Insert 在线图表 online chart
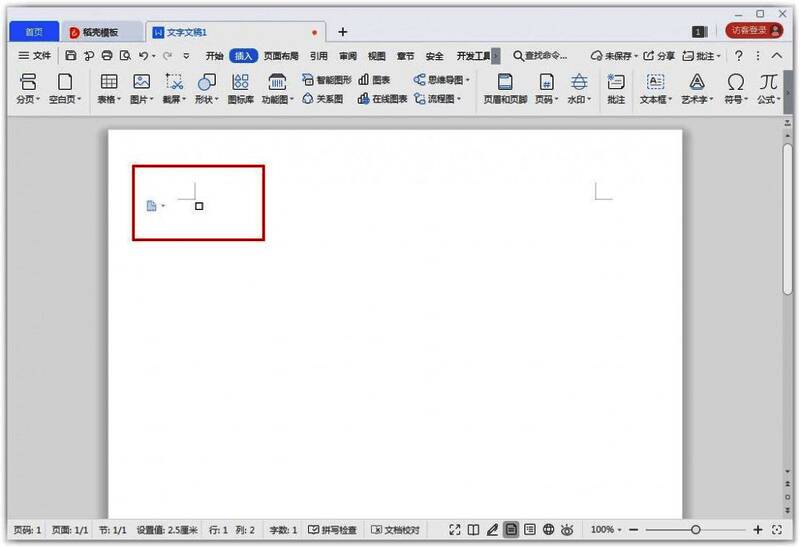Image resolution: width=800 pixels, height=547 pixels. [x=382, y=99]
